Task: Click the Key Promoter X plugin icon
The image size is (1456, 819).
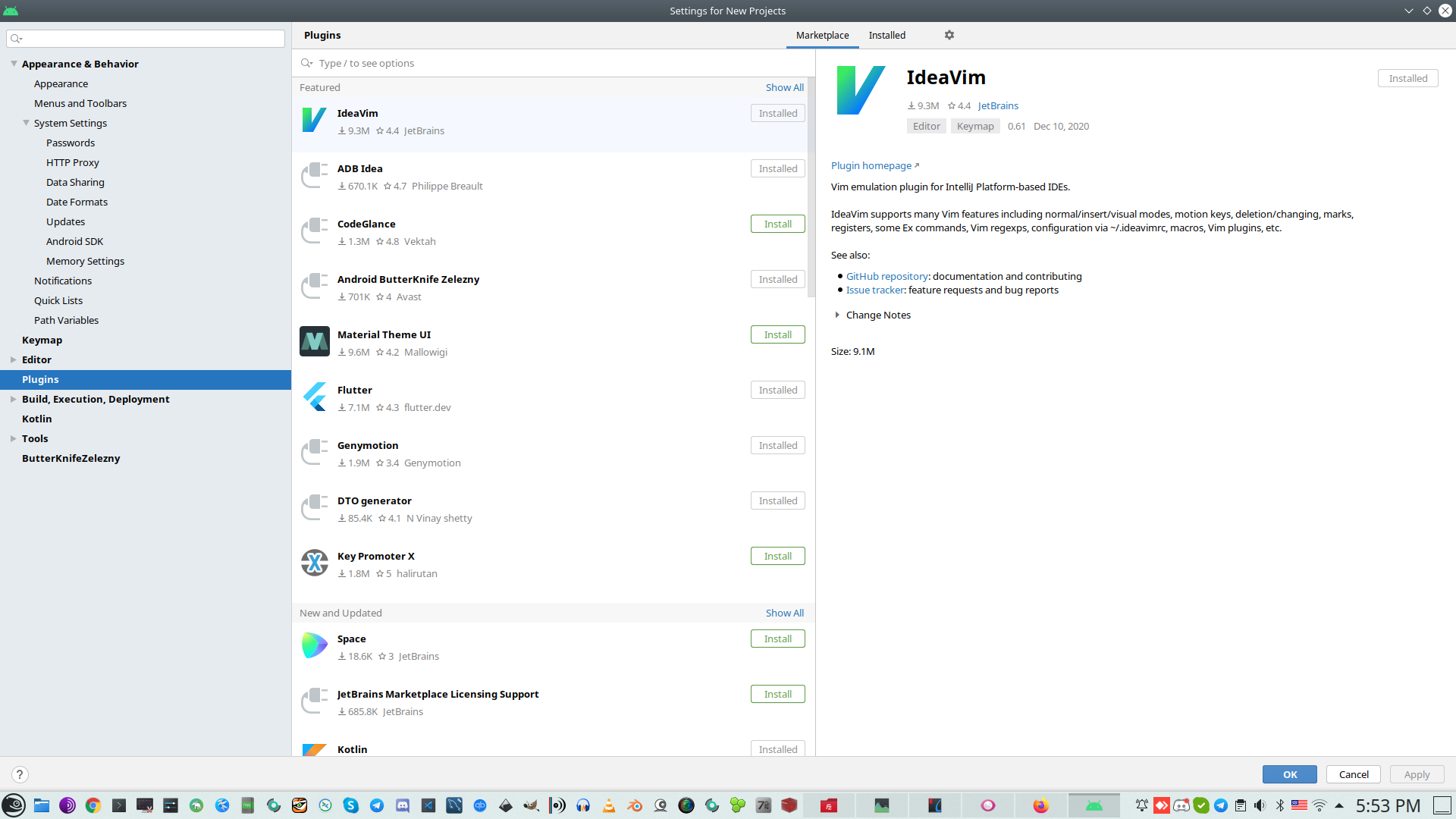Action: pyautogui.click(x=314, y=563)
